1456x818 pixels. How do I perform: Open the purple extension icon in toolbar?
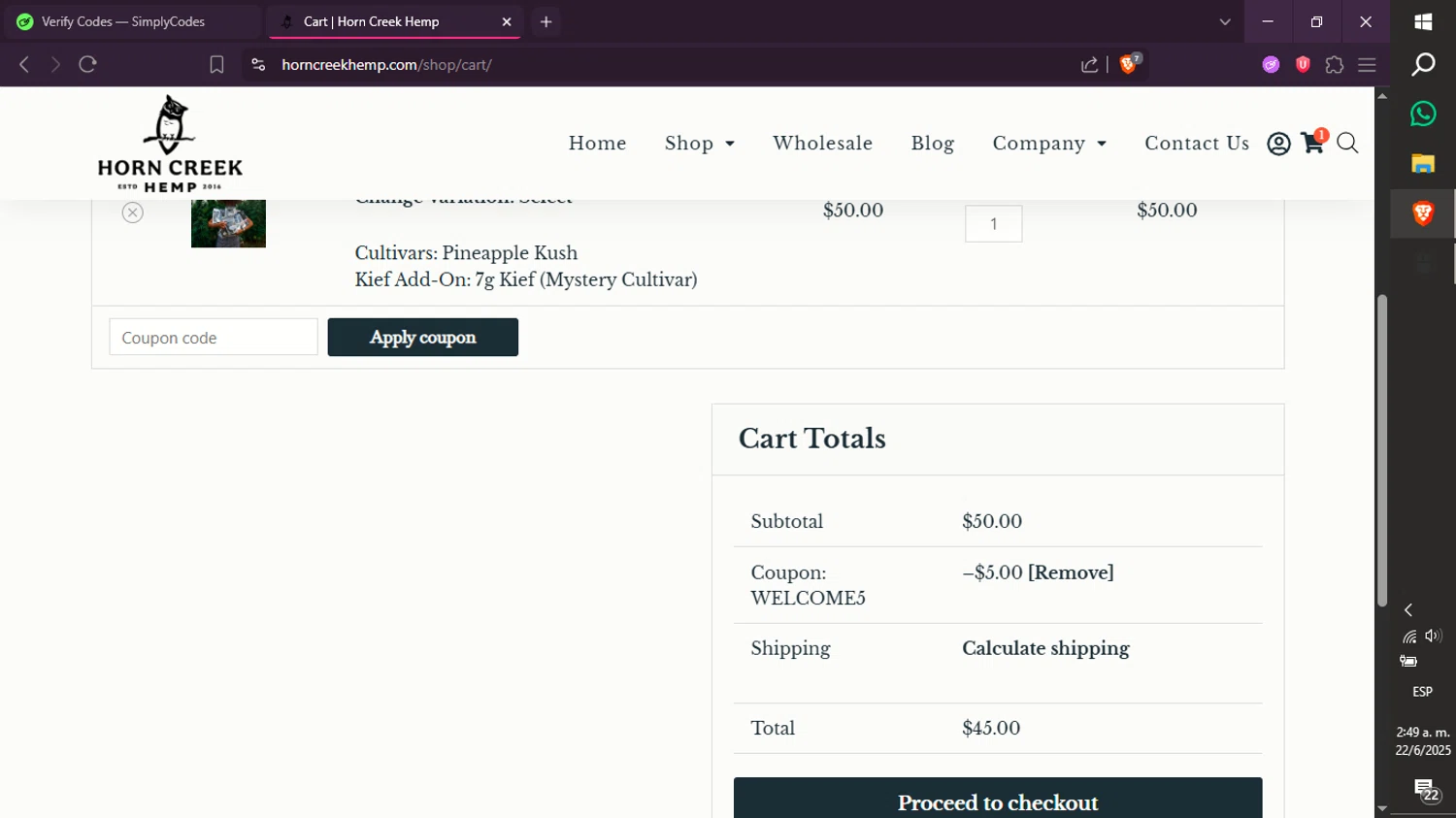tap(1271, 64)
